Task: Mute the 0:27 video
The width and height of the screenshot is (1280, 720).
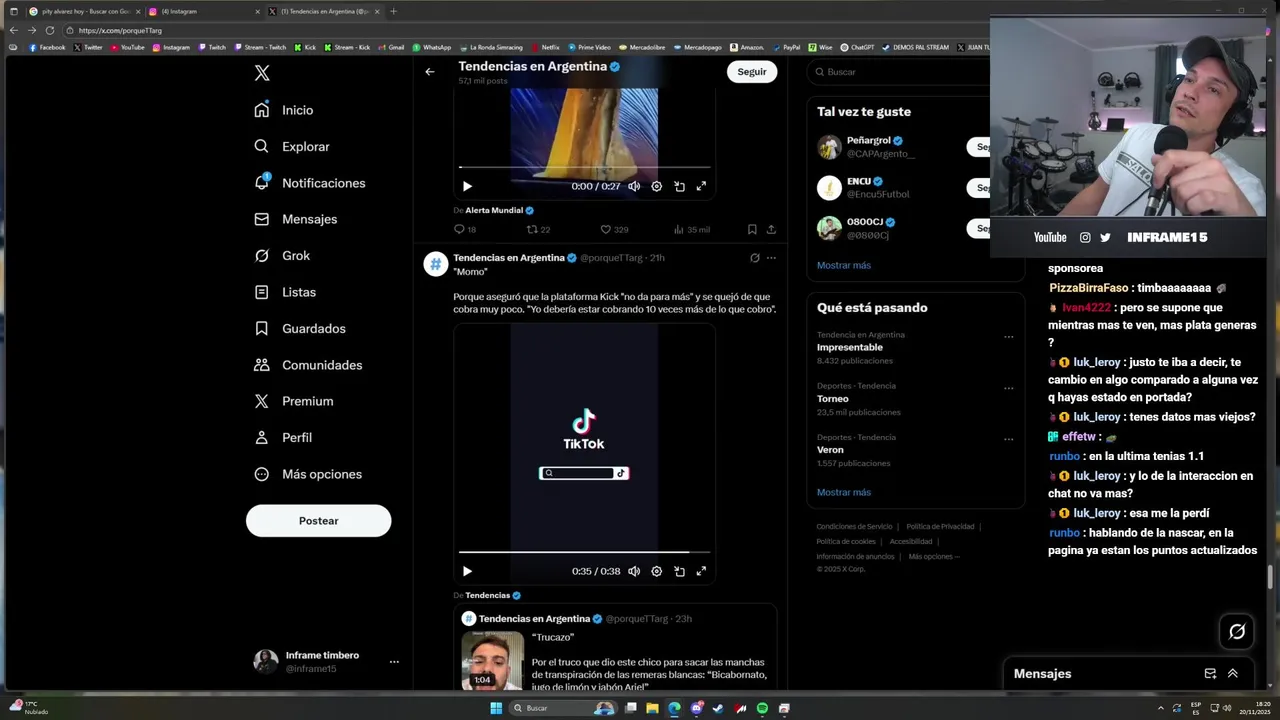Action: 634,186
